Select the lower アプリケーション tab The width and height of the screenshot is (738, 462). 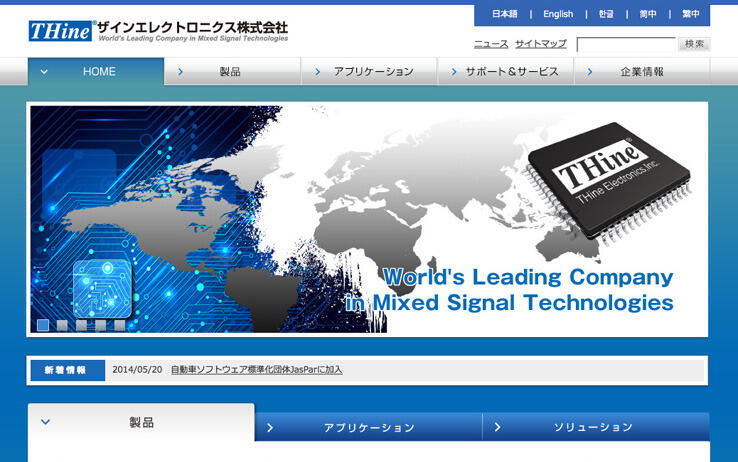click(x=369, y=427)
